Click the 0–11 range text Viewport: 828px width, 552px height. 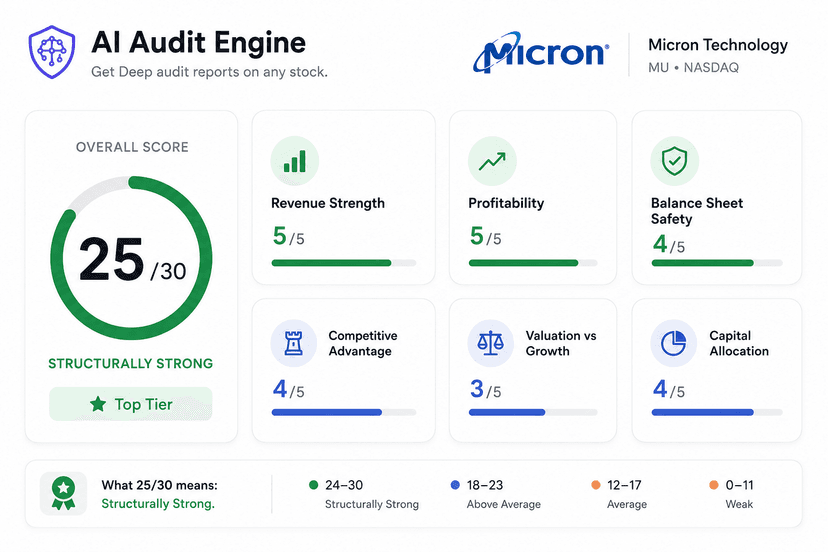(x=739, y=485)
